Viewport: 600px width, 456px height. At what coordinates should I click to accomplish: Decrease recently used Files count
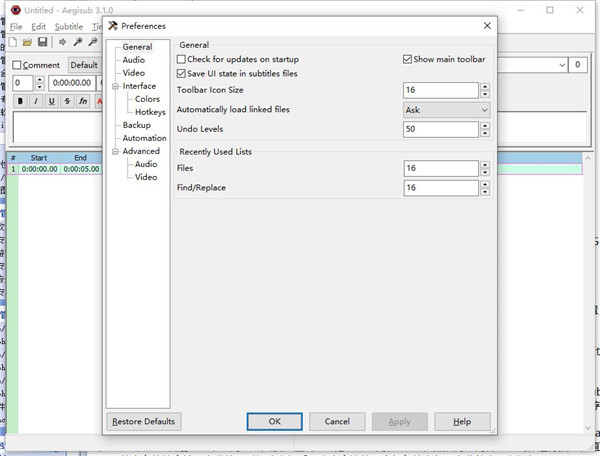coord(485,172)
